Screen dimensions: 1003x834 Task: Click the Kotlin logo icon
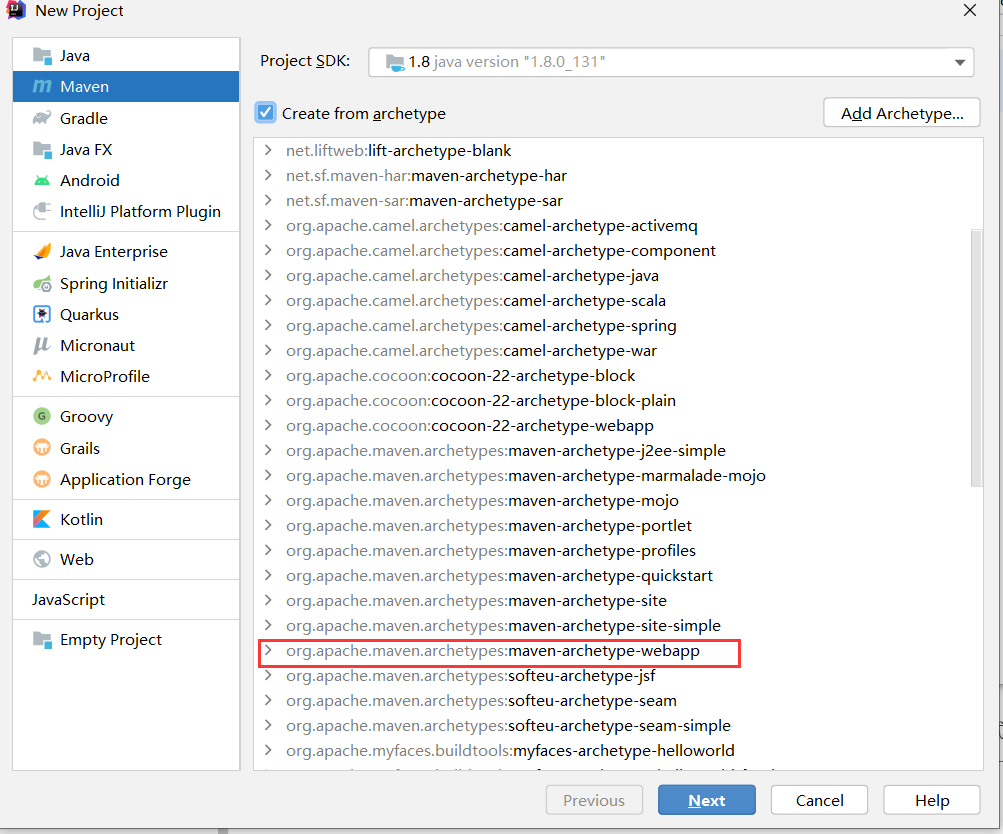(x=42, y=519)
